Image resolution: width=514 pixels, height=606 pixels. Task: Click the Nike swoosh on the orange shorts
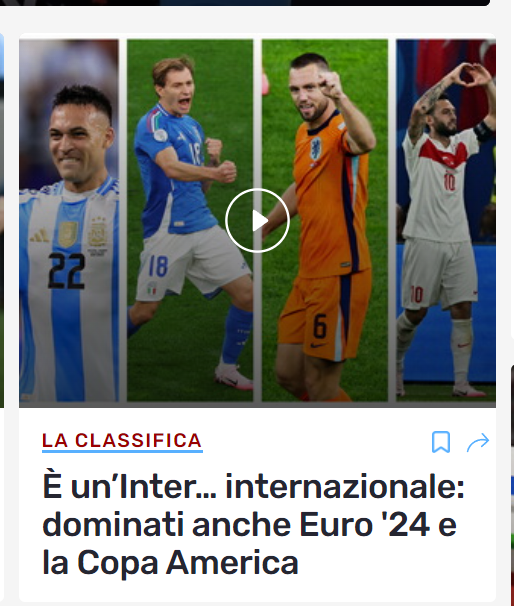pos(318,345)
